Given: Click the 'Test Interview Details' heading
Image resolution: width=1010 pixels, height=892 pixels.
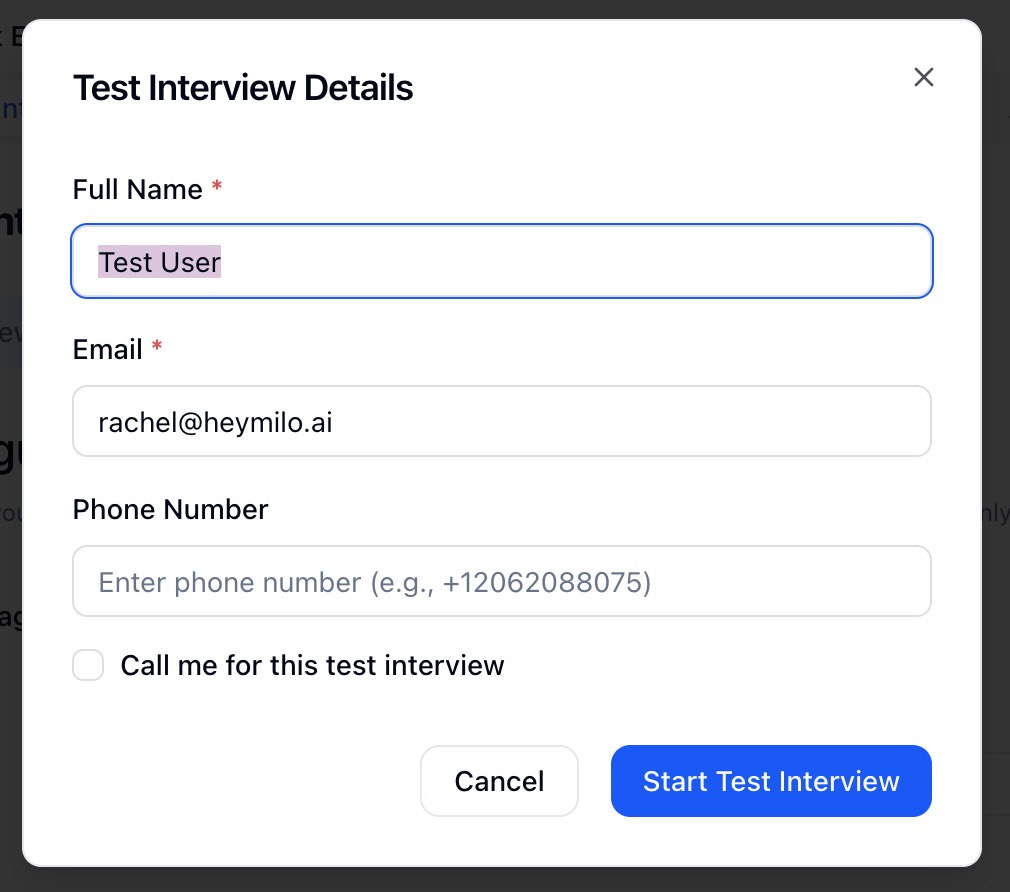Looking at the screenshot, I should (243, 88).
